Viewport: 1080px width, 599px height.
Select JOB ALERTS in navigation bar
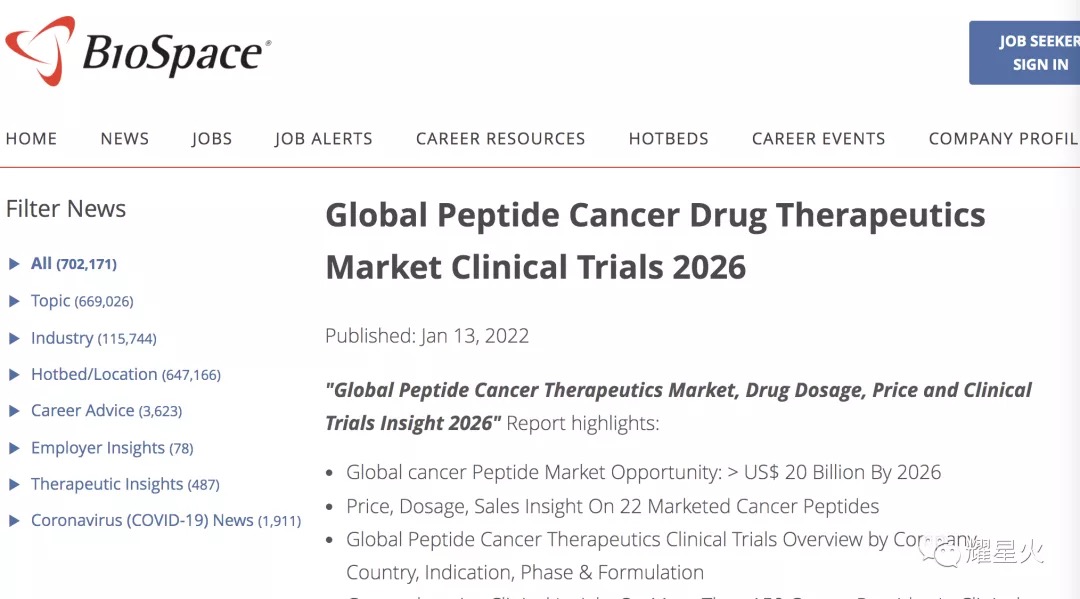323,138
